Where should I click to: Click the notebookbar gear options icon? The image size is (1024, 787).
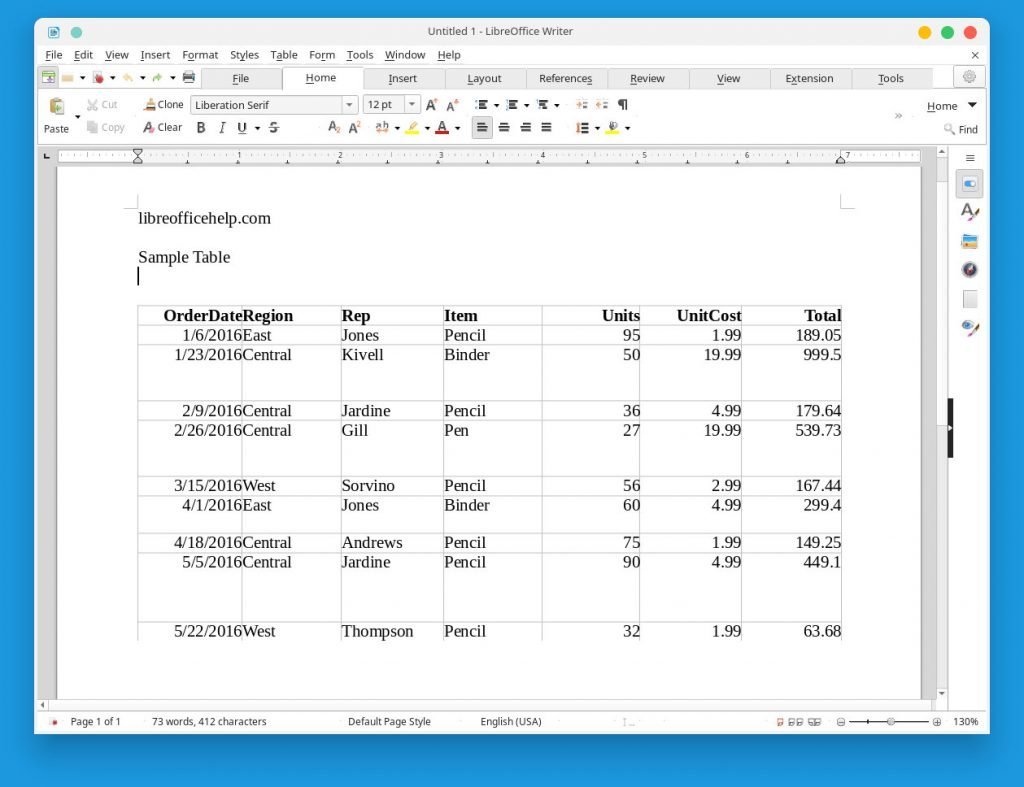969,77
